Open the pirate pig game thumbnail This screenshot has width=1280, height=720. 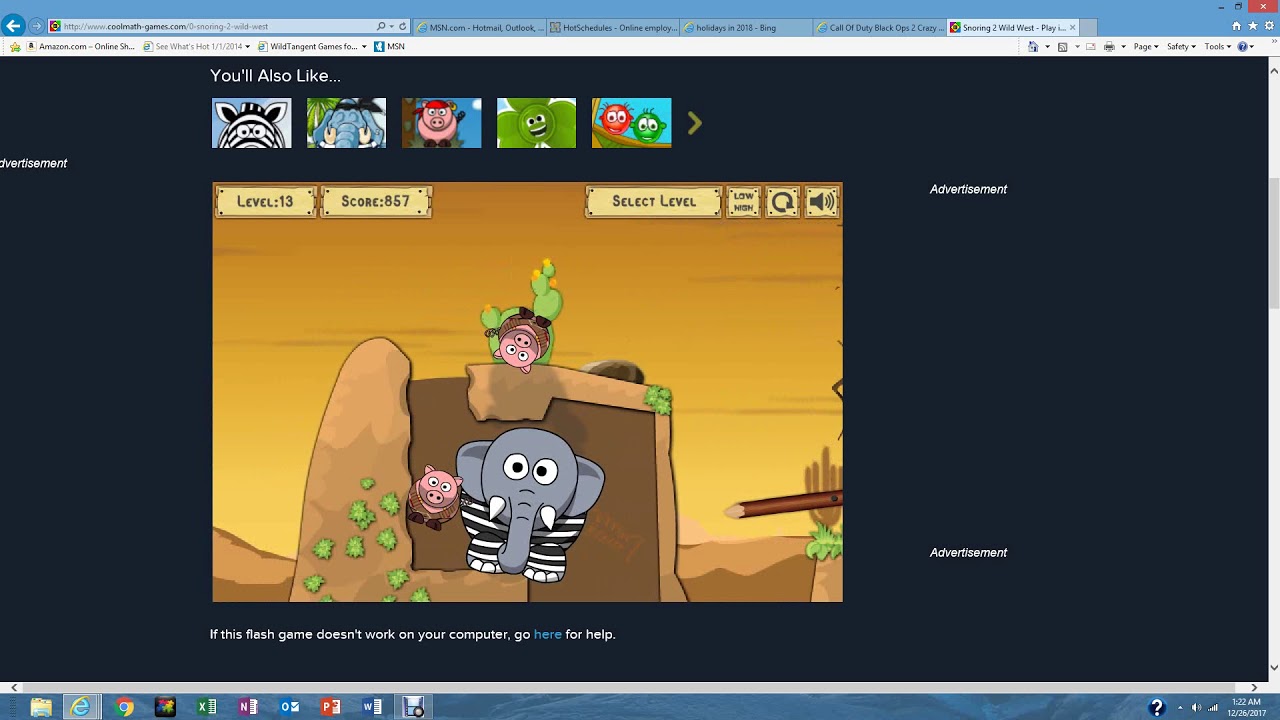pyautogui.click(x=441, y=123)
